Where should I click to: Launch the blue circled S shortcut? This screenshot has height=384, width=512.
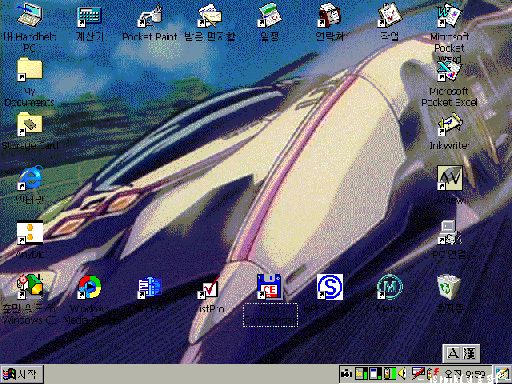tap(330, 287)
